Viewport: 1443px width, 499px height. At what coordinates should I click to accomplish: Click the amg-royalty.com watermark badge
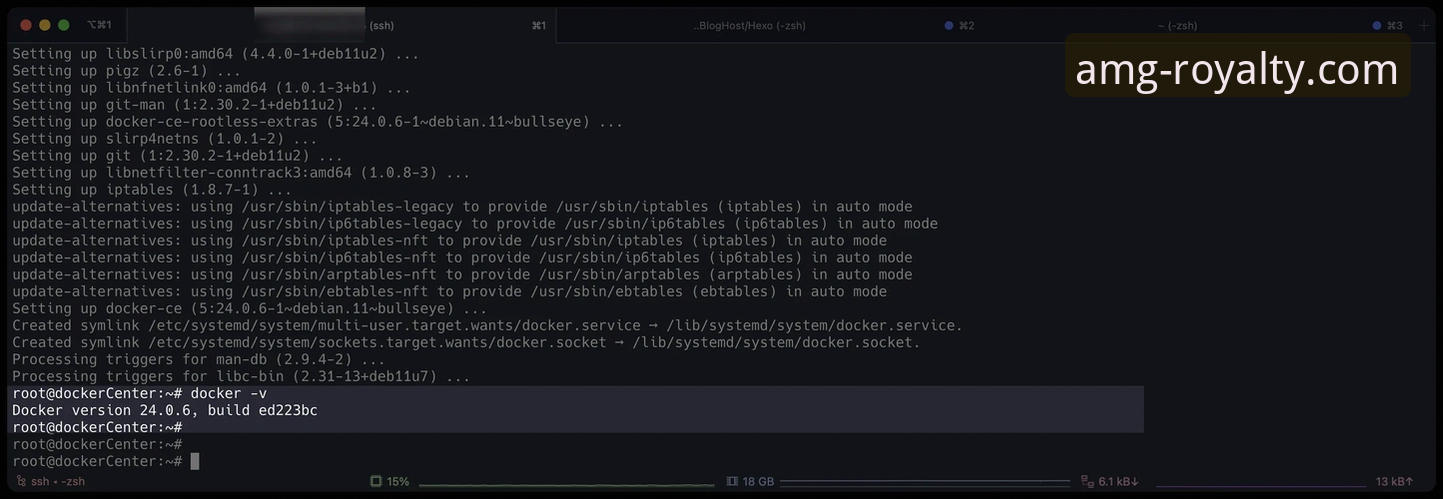point(1237,68)
